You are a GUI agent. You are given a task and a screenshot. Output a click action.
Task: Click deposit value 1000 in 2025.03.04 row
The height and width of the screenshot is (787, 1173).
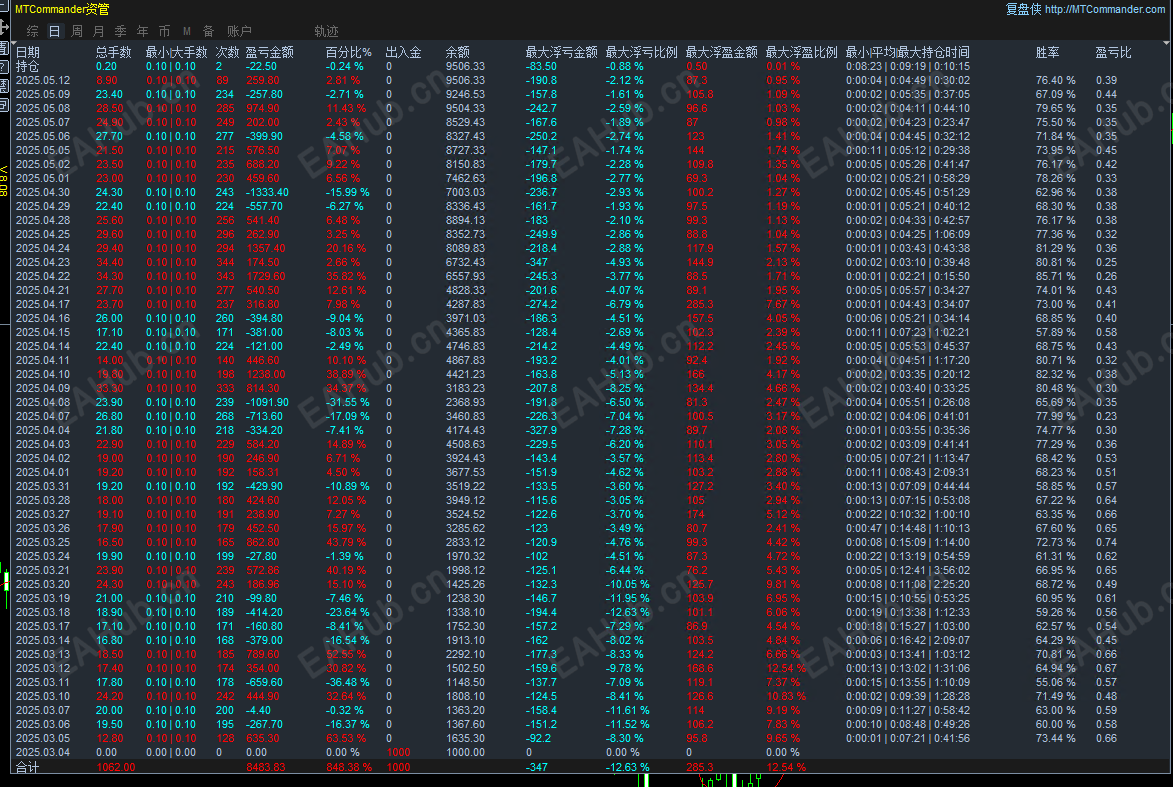click(x=399, y=753)
